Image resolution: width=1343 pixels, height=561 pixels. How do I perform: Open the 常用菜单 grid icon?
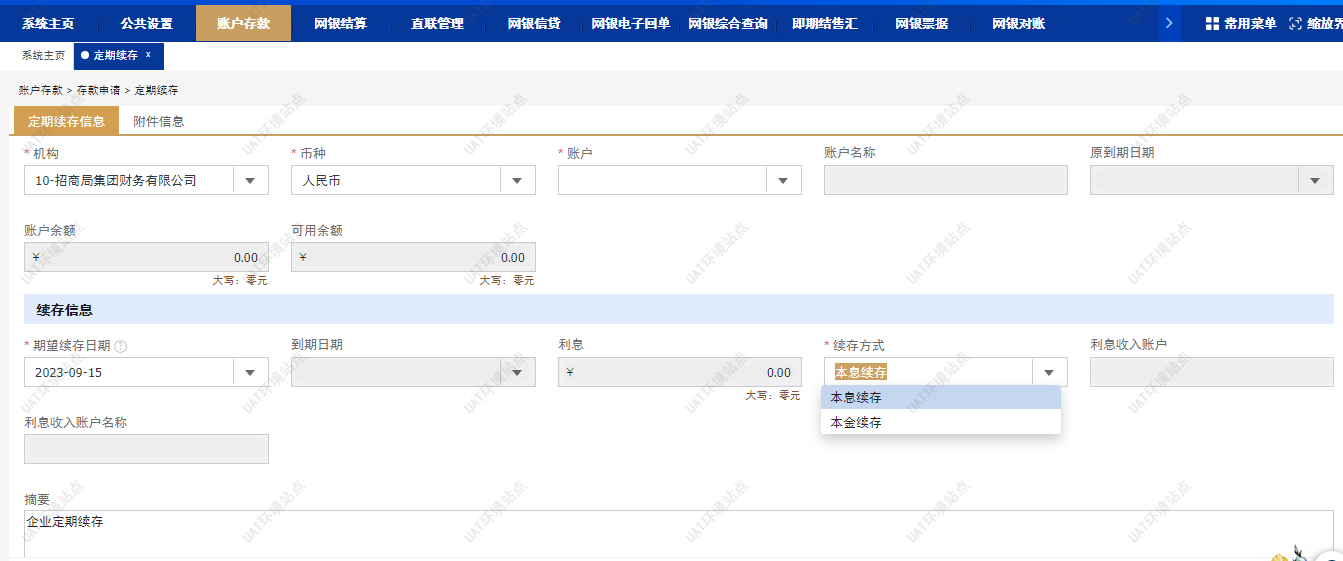point(1211,23)
